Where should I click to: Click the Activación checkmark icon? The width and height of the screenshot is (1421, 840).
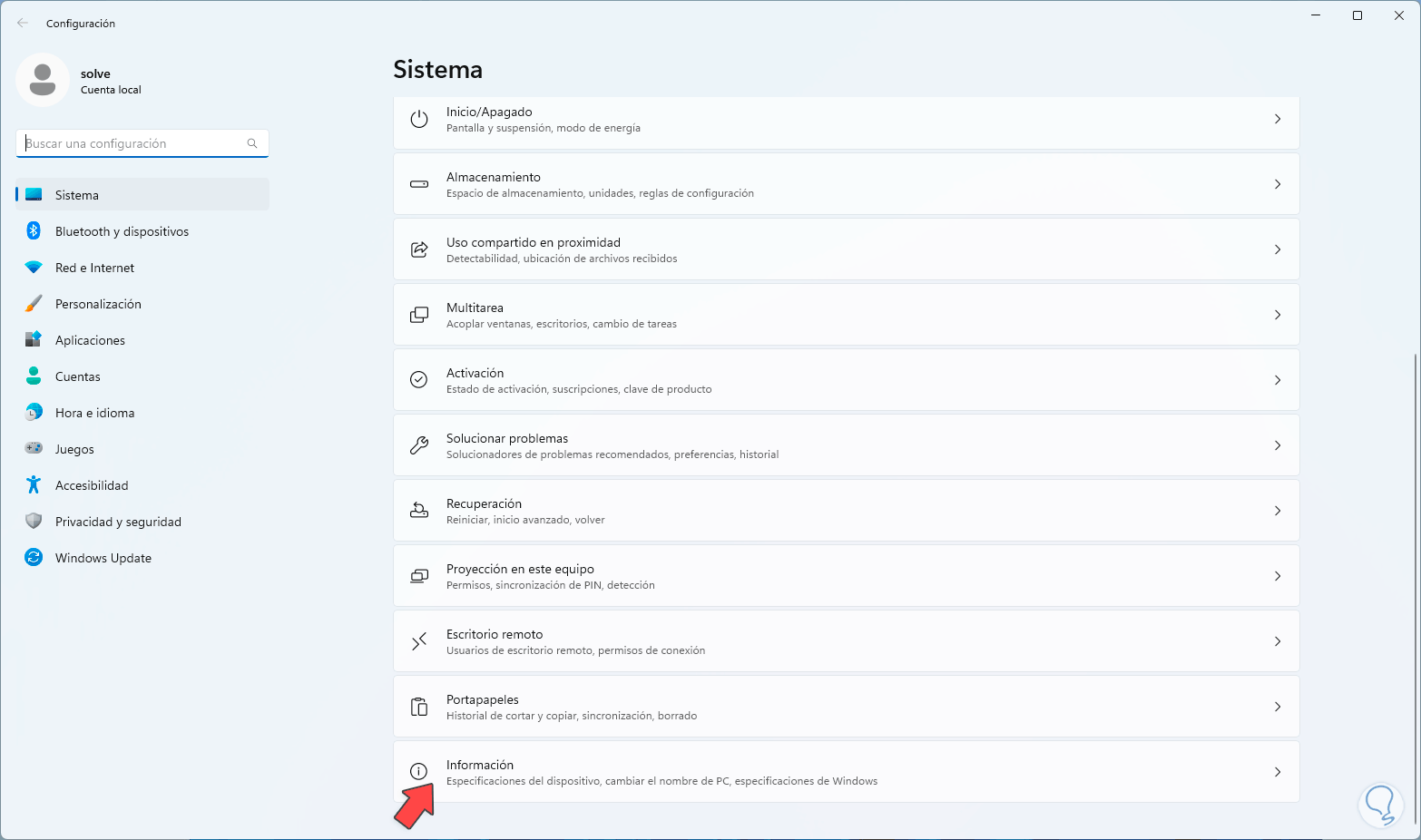pyautogui.click(x=419, y=380)
